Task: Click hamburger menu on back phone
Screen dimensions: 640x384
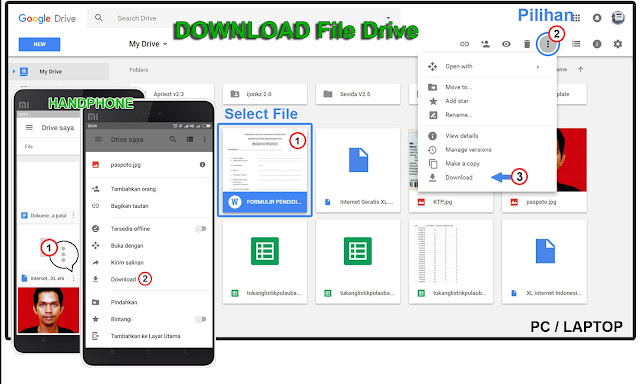Action: coord(29,128)
